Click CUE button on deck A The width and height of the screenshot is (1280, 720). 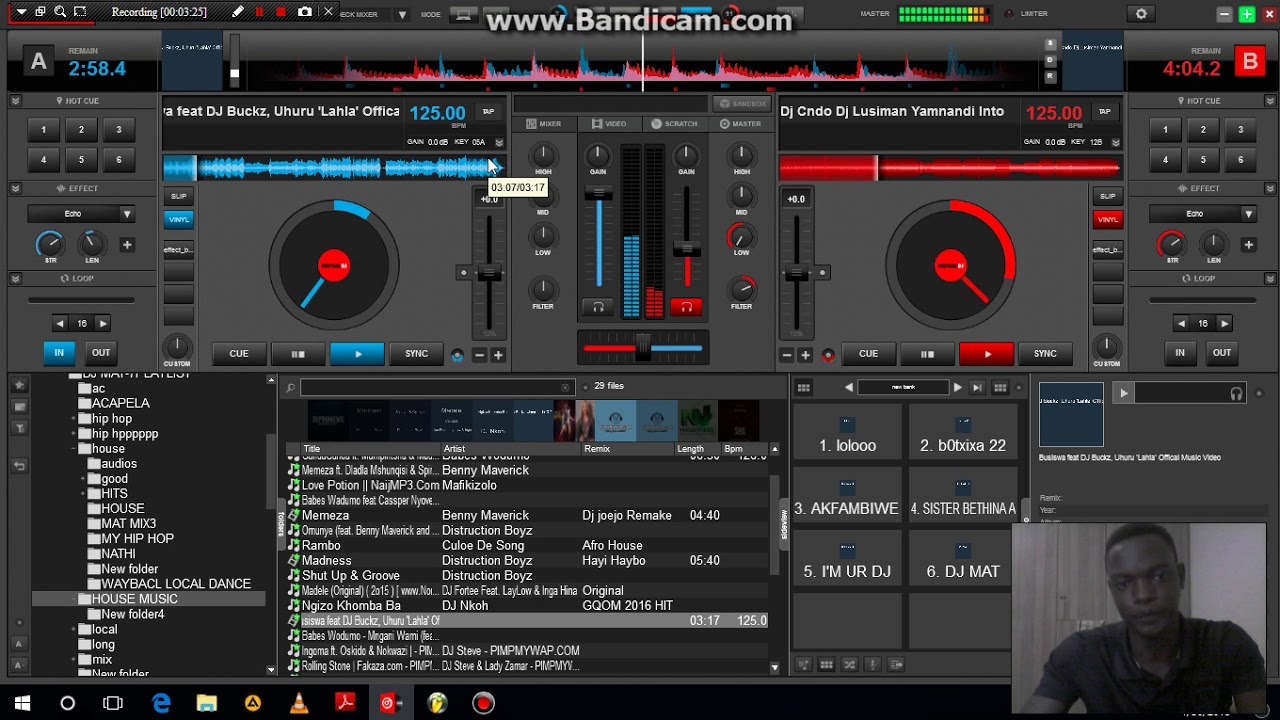click(x=239, y=353)
